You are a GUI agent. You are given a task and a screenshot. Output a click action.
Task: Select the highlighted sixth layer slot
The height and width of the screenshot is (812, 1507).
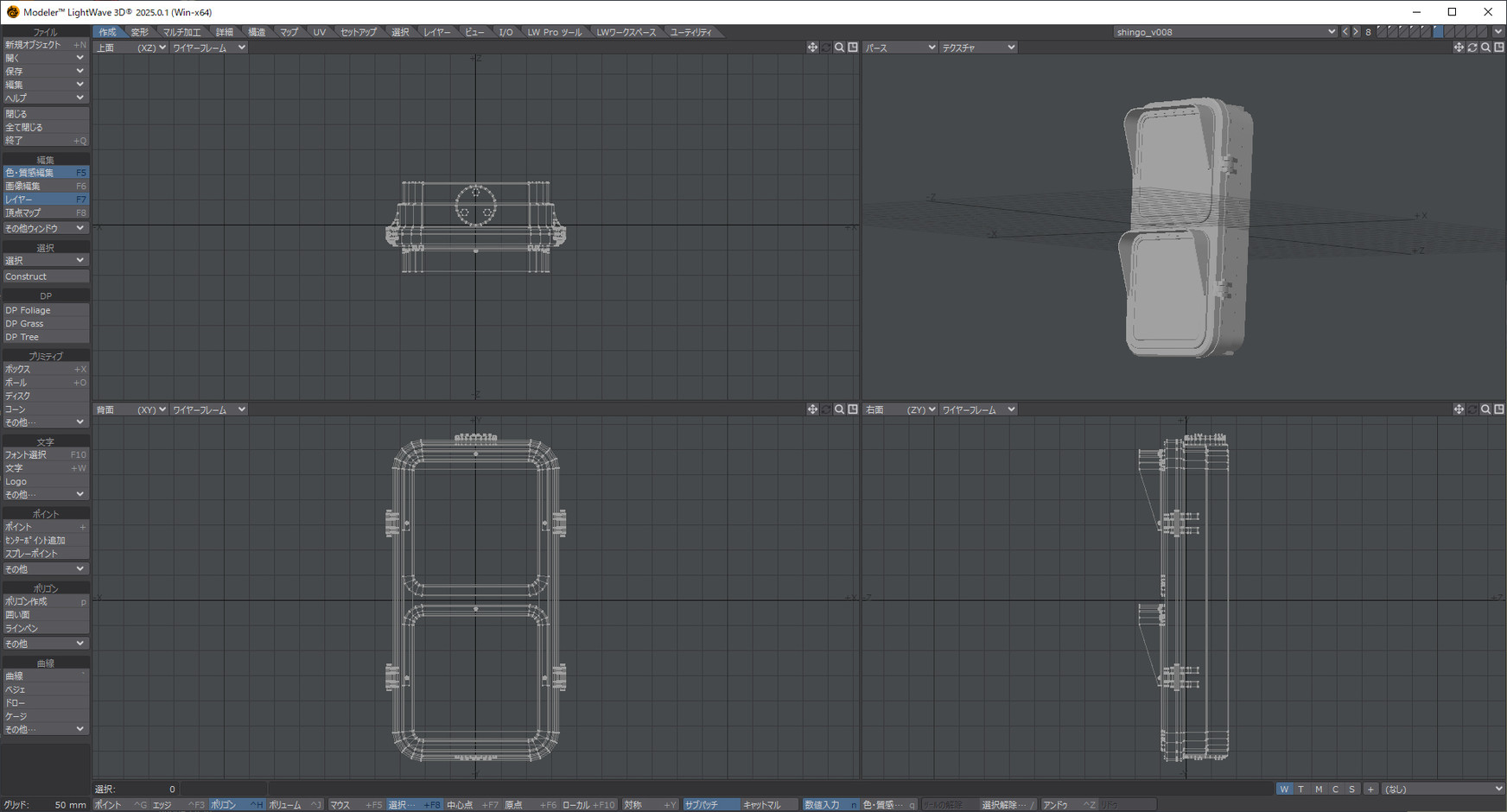click(1438, 32)
